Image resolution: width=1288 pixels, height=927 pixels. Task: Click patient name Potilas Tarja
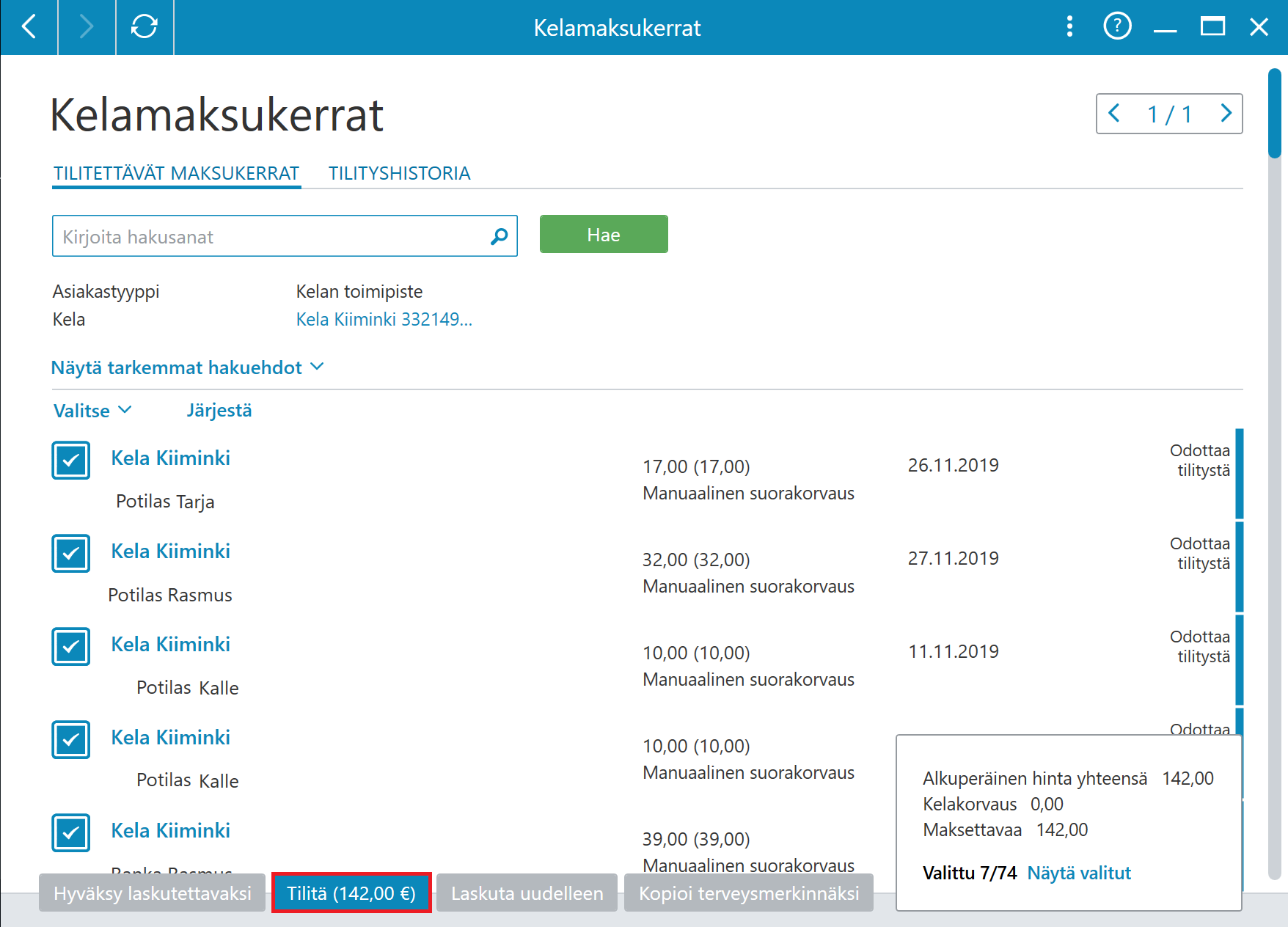tap(165, 502)
